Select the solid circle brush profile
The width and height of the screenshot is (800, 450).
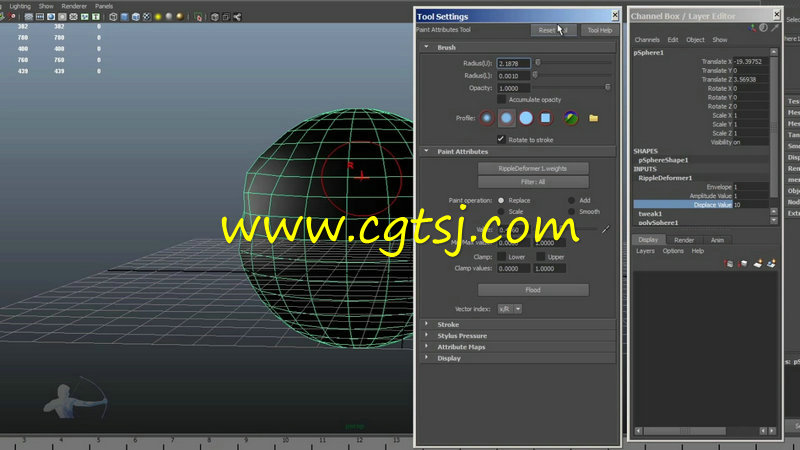526,118
